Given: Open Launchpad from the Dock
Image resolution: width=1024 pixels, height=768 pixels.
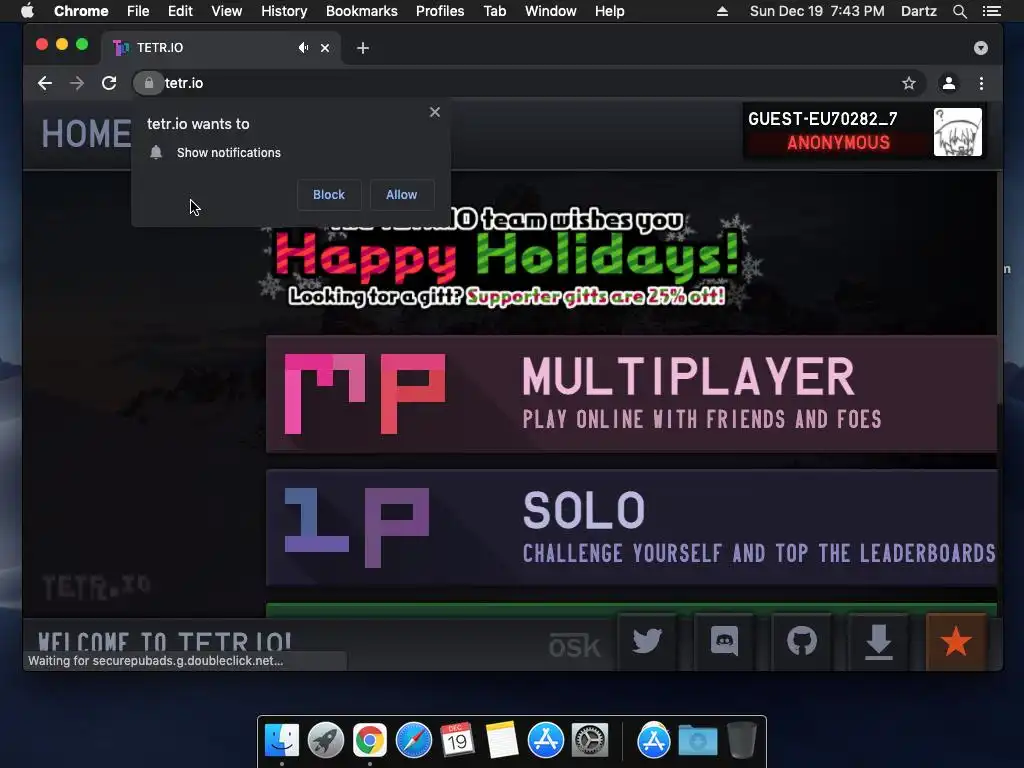Looking at the screenshot, I should pos(326,741).
